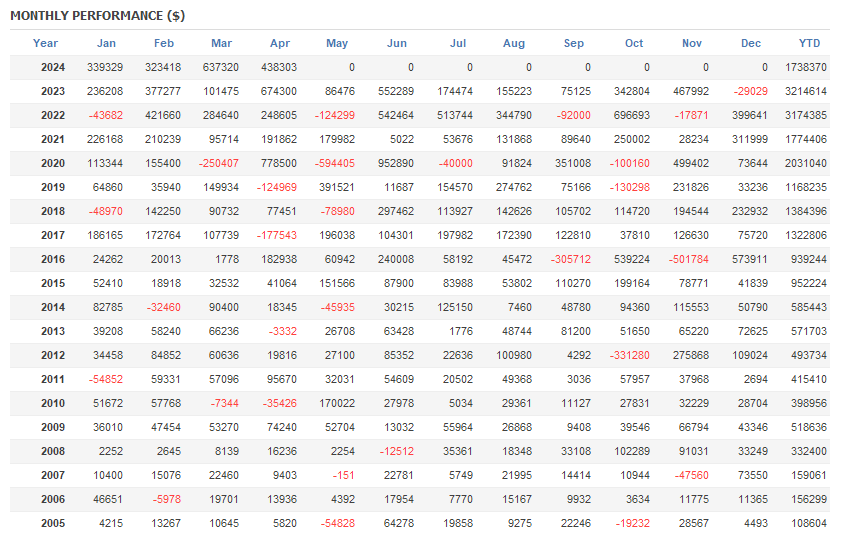Click March 2024 value 637320
Screen dimensions: 846x540
click(x=220, y=67)
